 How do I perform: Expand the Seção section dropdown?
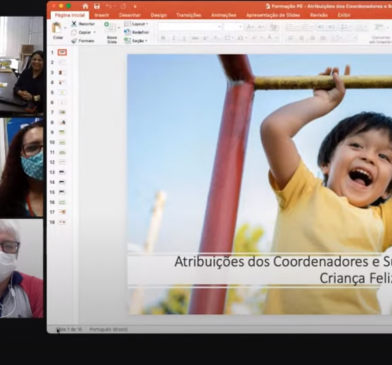tap(136, 41)
